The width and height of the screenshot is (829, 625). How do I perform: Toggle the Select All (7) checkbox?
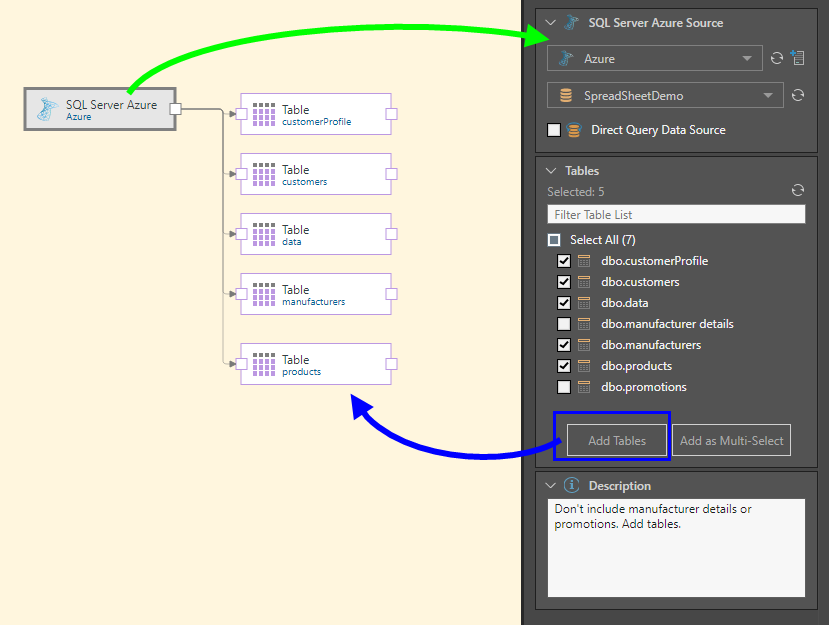(554, 240)
